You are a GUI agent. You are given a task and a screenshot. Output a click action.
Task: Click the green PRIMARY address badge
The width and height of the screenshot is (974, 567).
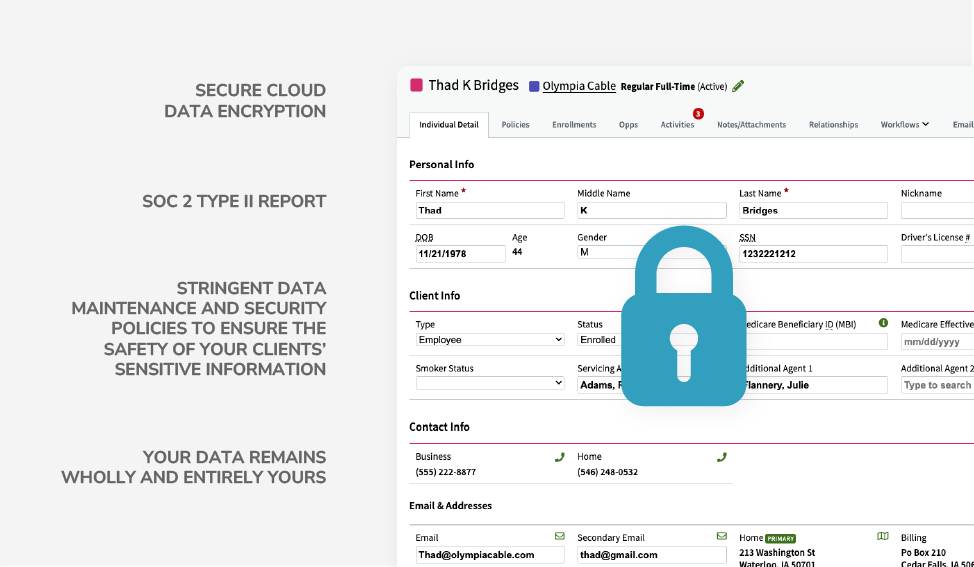tap(780, 538)
